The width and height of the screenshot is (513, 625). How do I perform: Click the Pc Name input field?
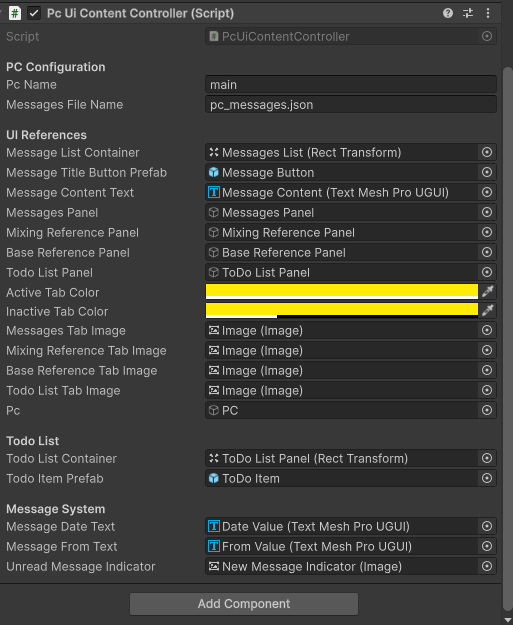click(x=351, y=85)
